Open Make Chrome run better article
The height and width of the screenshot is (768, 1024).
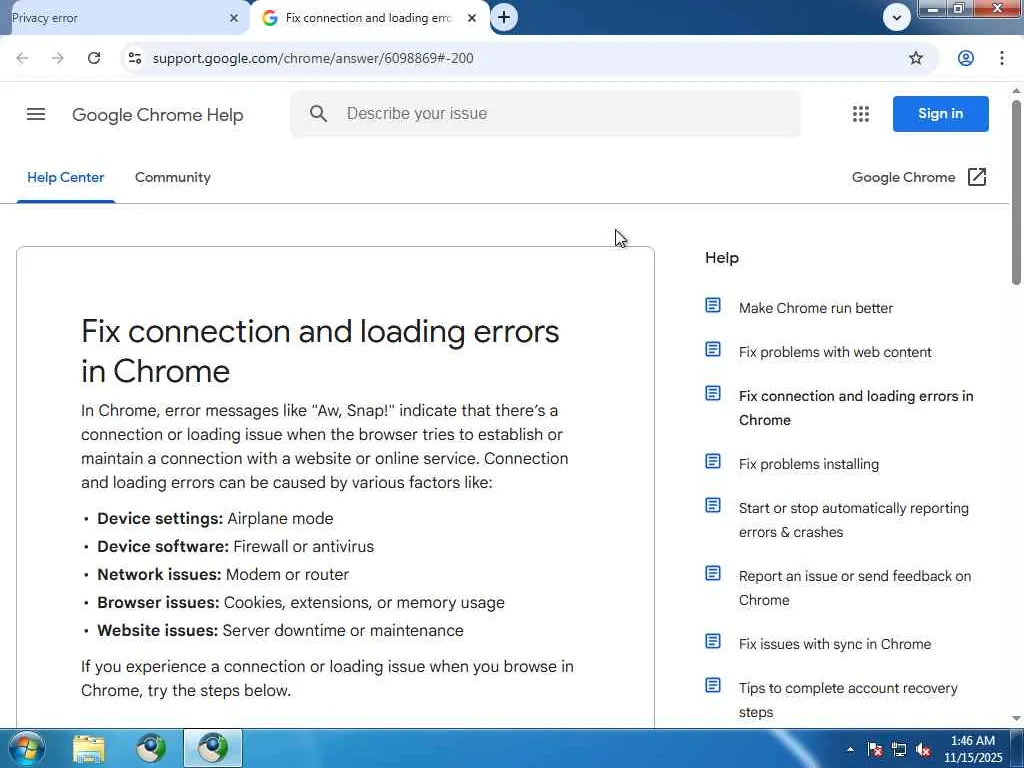pyautogui.click(x=816, y=308)
